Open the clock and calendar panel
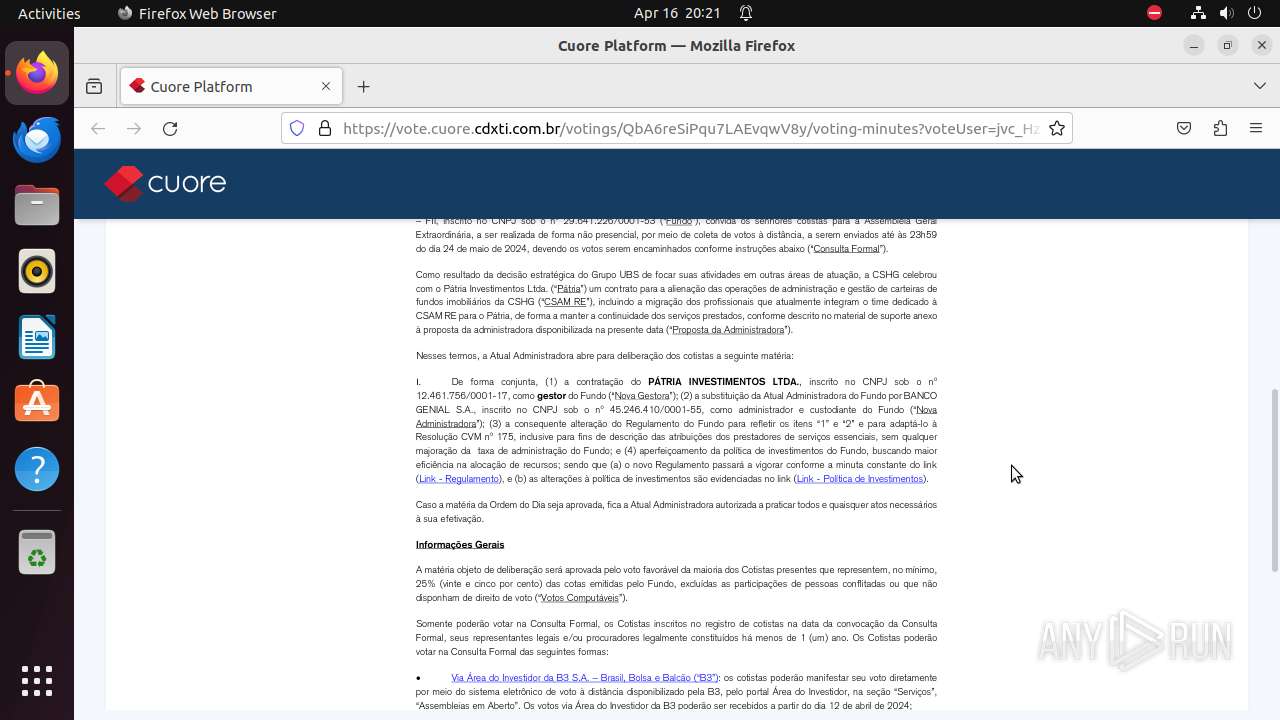This screenshot has height=720, width=1280. [677, 13]
